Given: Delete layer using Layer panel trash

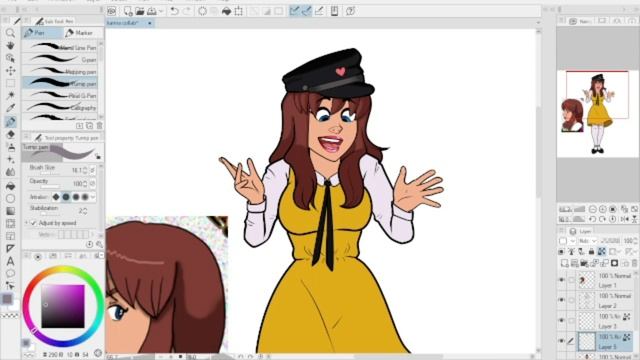Looking at the screenshot, I should [x=634, y=263].
